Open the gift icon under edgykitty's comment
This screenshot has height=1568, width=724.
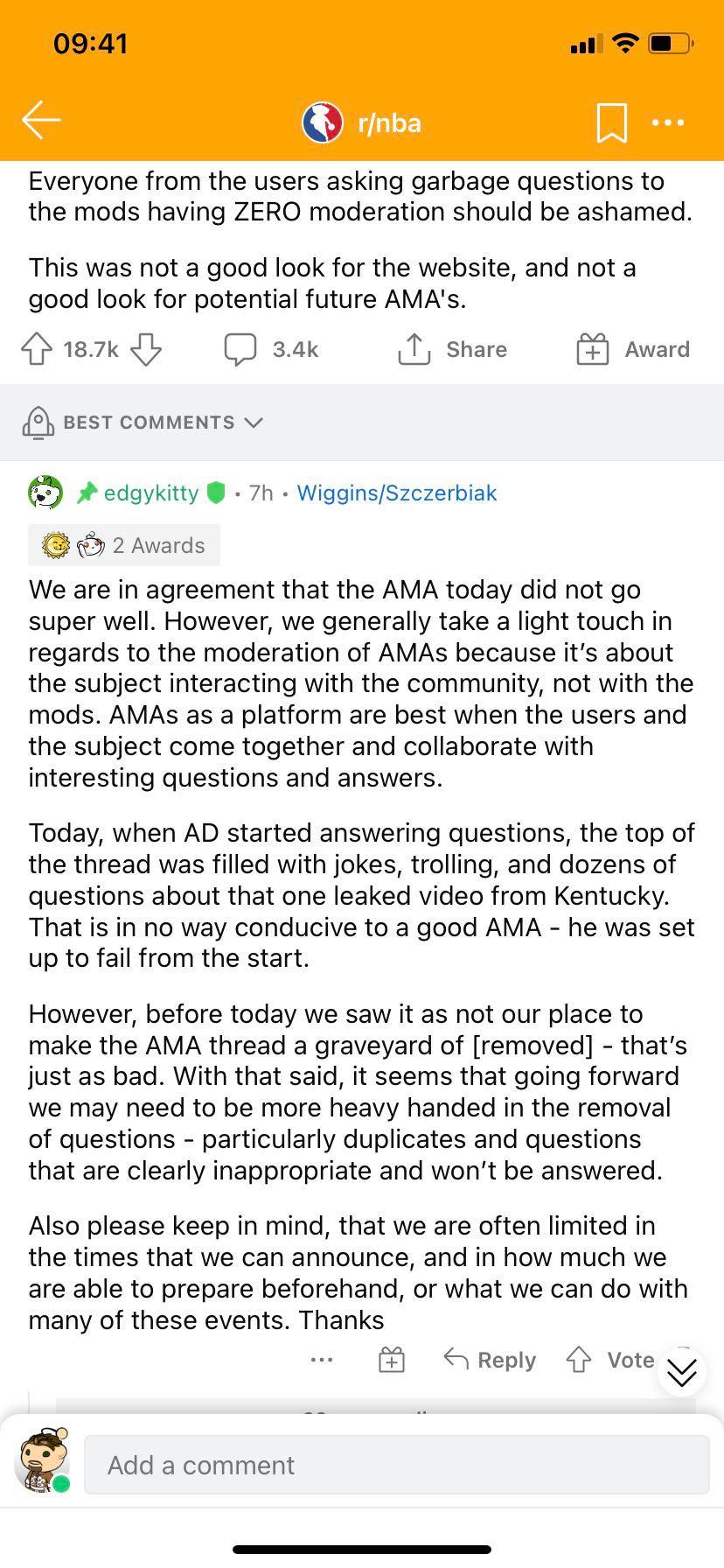coord(391,1359)
